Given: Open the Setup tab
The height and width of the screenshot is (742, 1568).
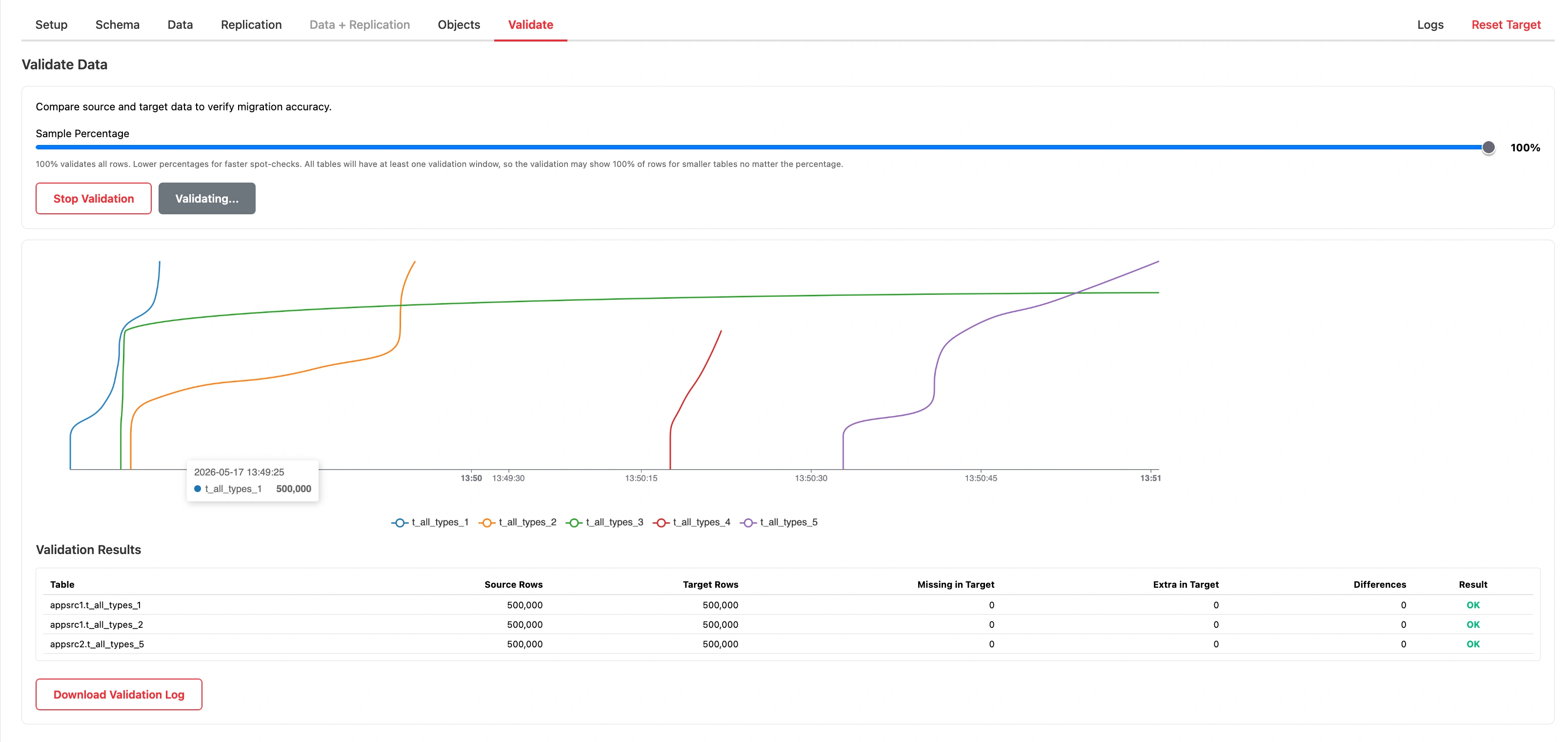Looking at the screenshot, I should (51, 24).
